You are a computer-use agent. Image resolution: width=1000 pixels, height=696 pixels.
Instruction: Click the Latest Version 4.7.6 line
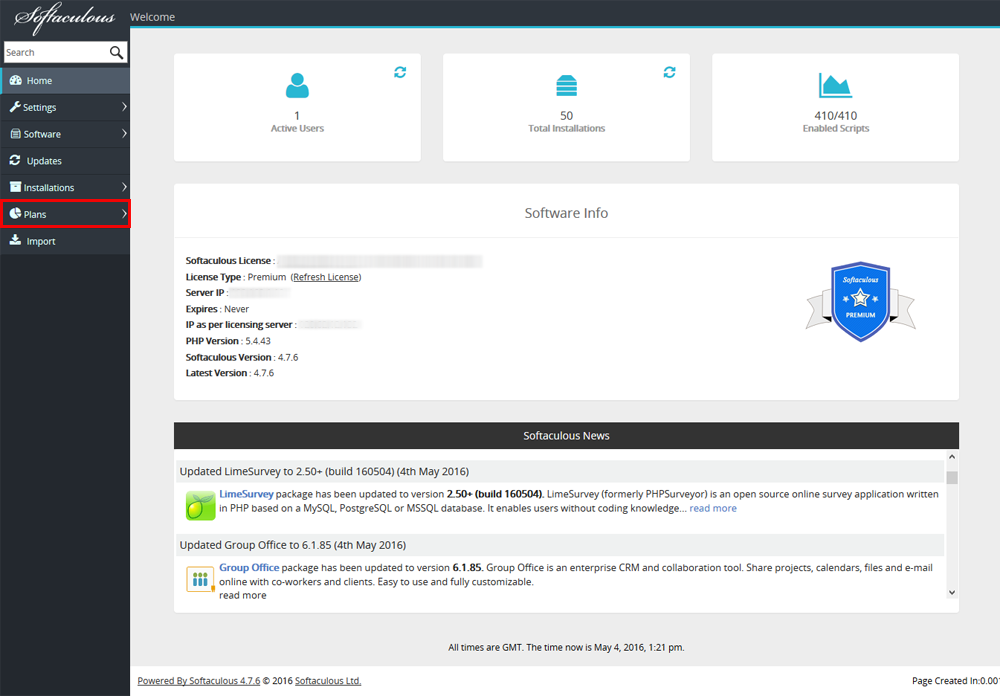pos(230,373)
